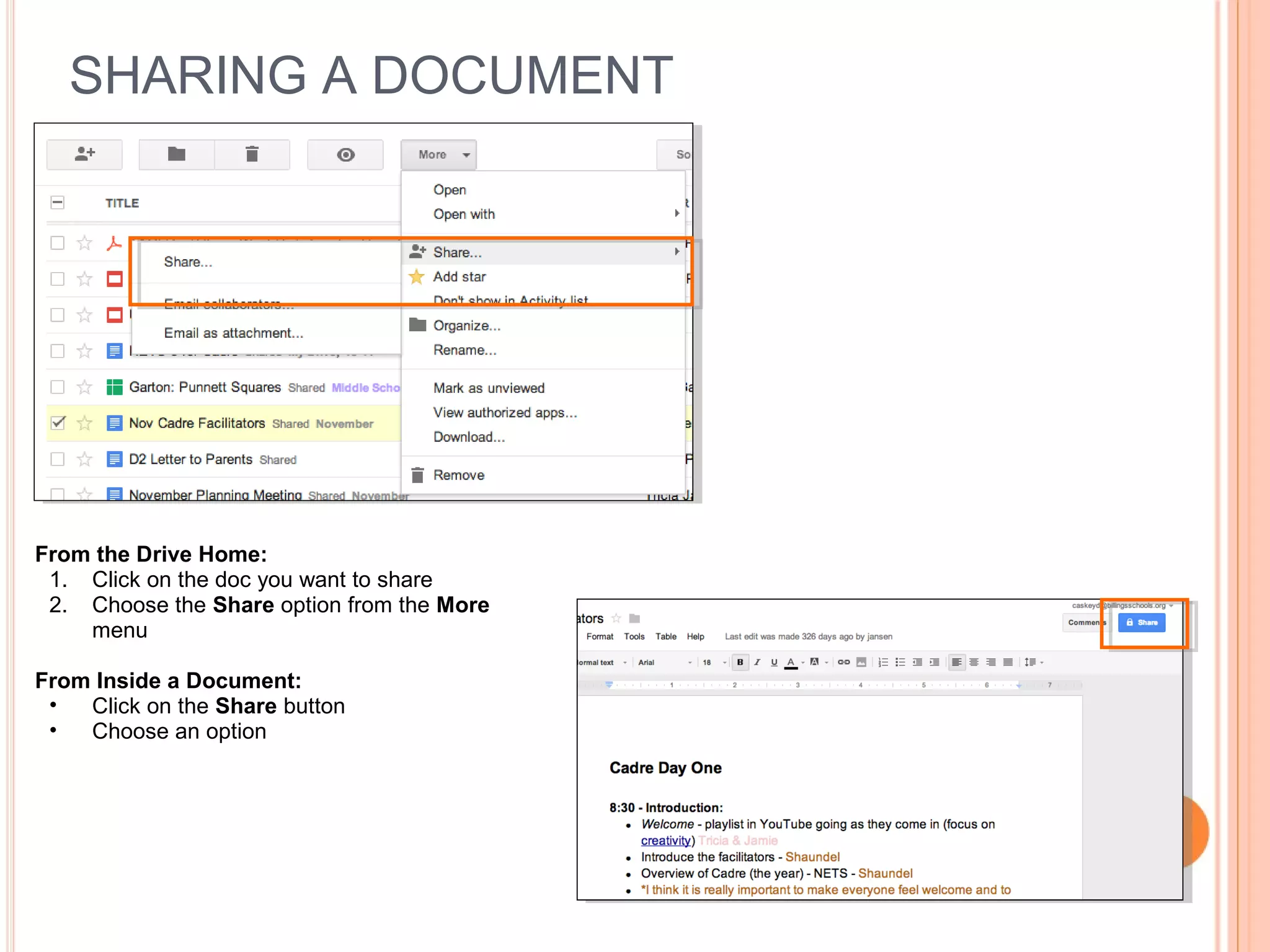Image resolution: width=1270 pixels, height=952 pixels.
Task: Toggle the select-all checkbox next to TITLE
Action: coord(57,202)
